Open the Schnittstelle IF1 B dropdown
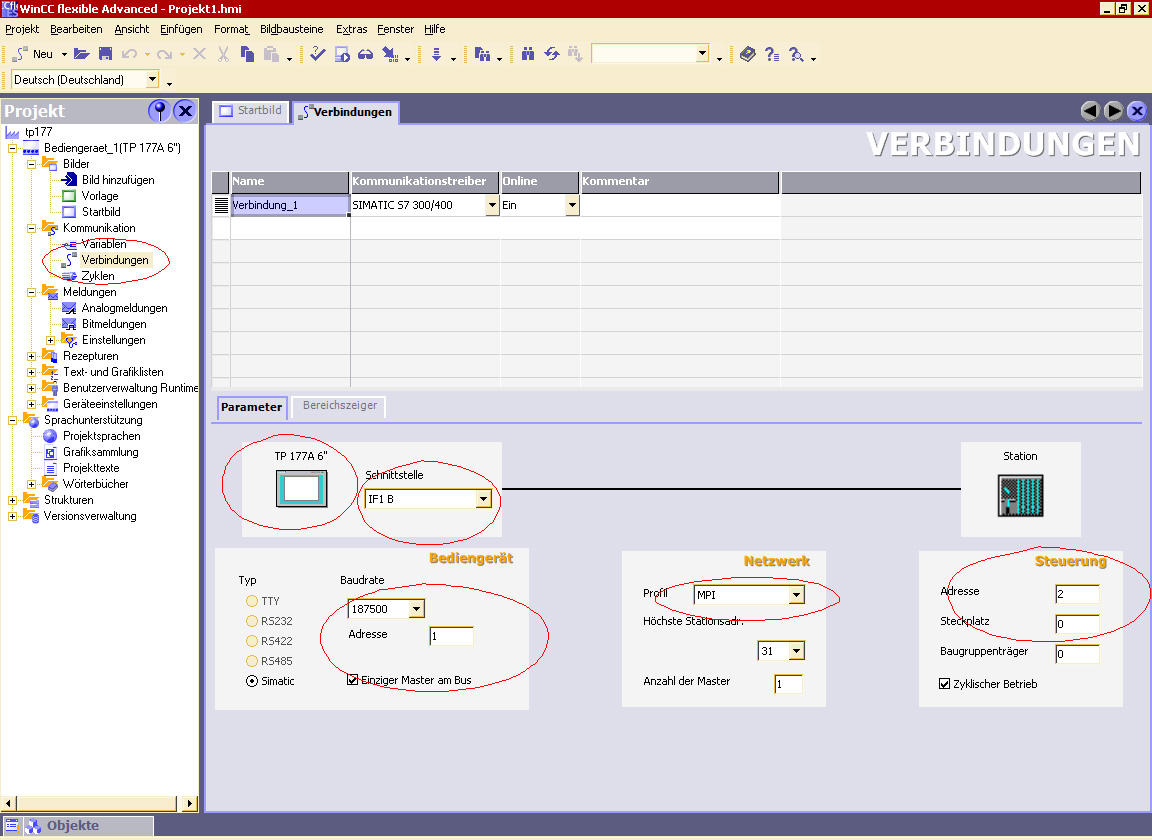 483,499
